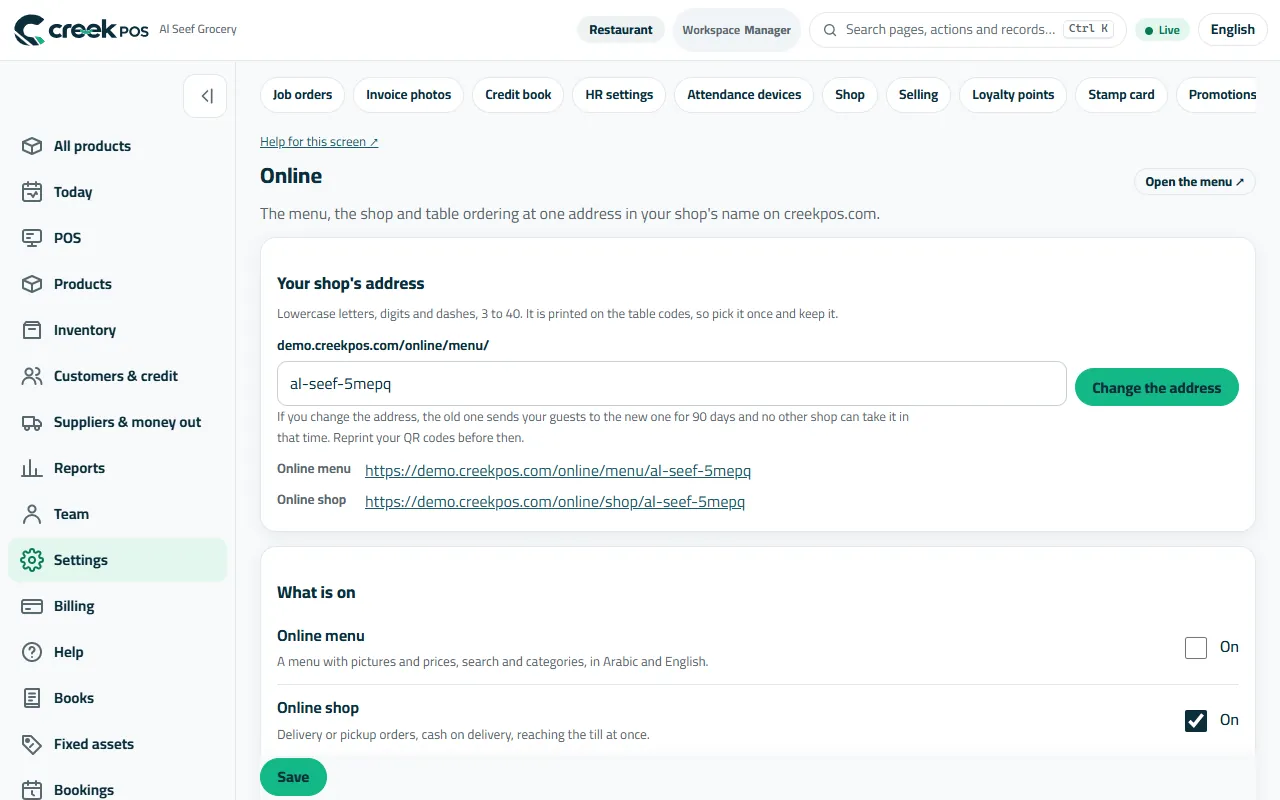This screenshot has width=1280, height=800.
Task: Open the Invoice photos tab
Action: (x=408, y=95)
